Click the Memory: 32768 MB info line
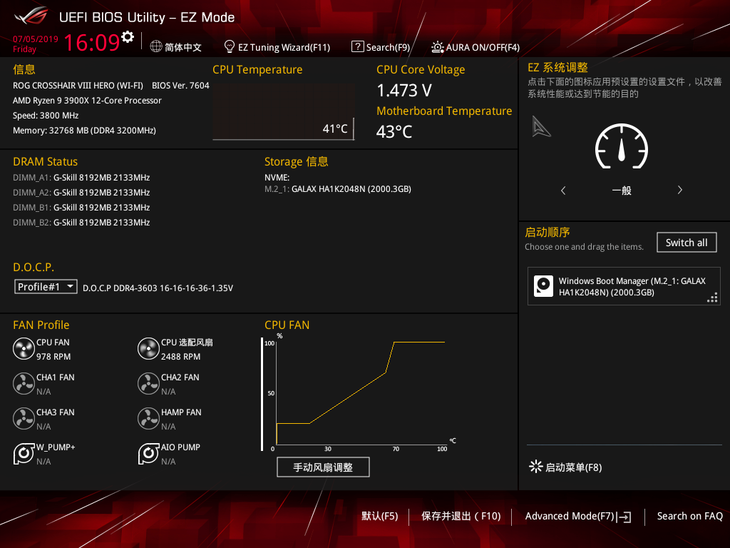 (x=84, y=130)
